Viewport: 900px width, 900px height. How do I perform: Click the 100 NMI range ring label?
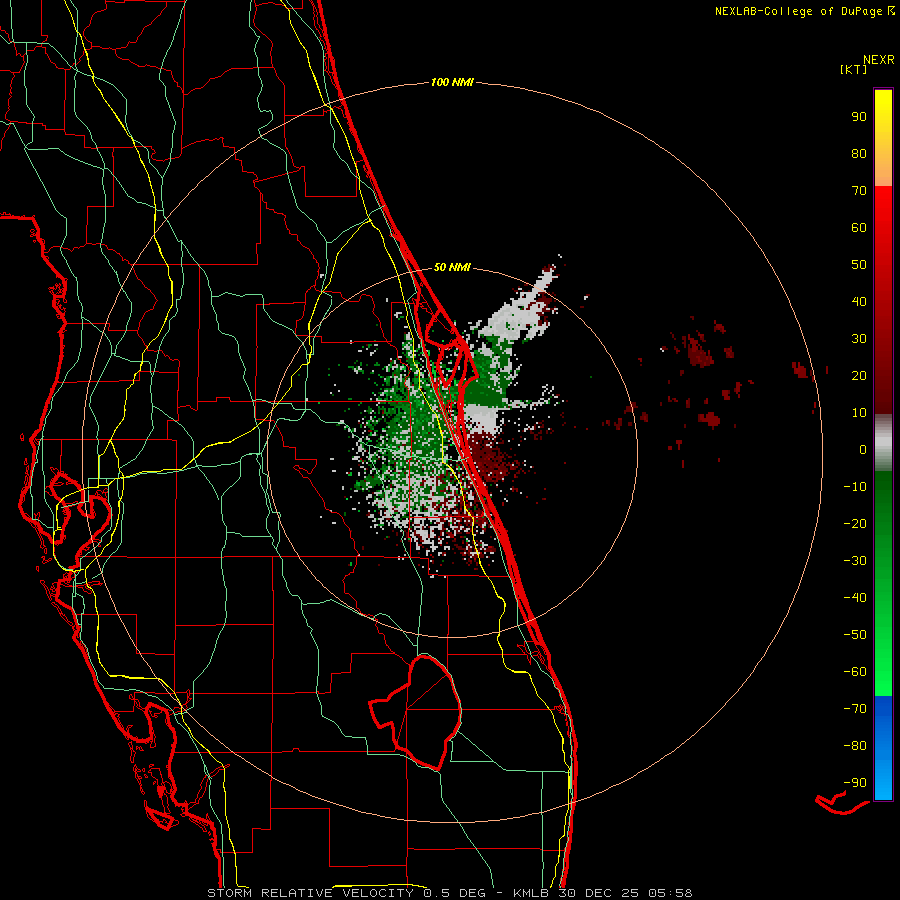452,82
